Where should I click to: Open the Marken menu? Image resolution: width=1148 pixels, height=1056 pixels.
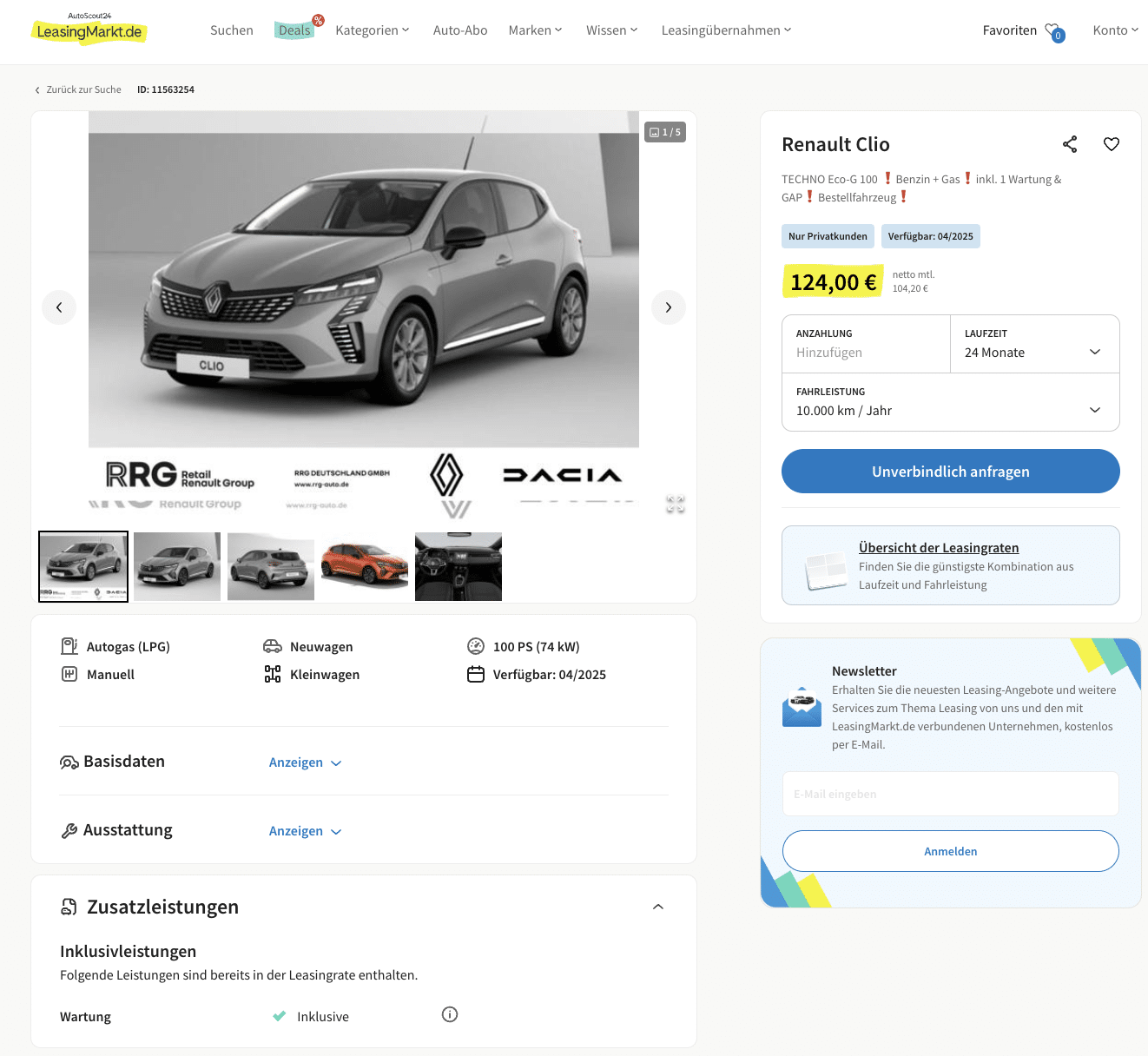click(x=536, y=30)
